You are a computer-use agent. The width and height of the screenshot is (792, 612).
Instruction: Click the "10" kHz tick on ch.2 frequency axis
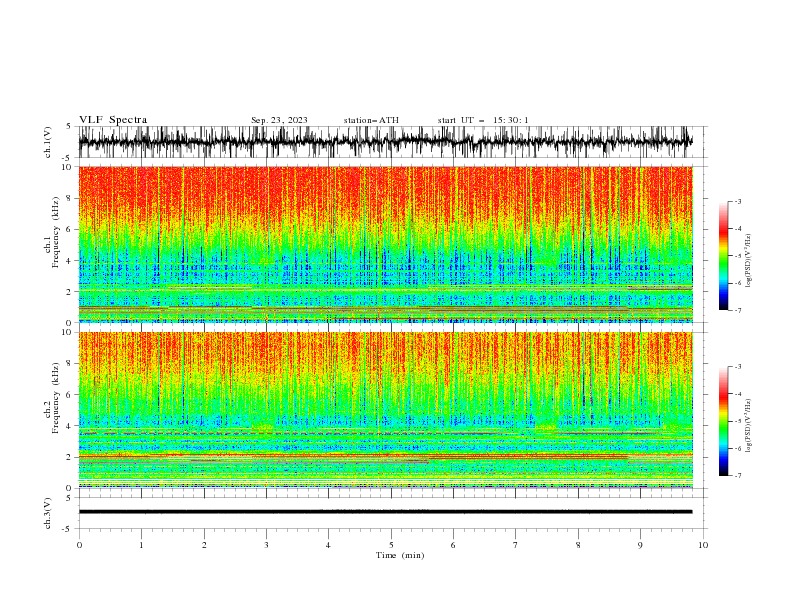[x=67, y=332]
